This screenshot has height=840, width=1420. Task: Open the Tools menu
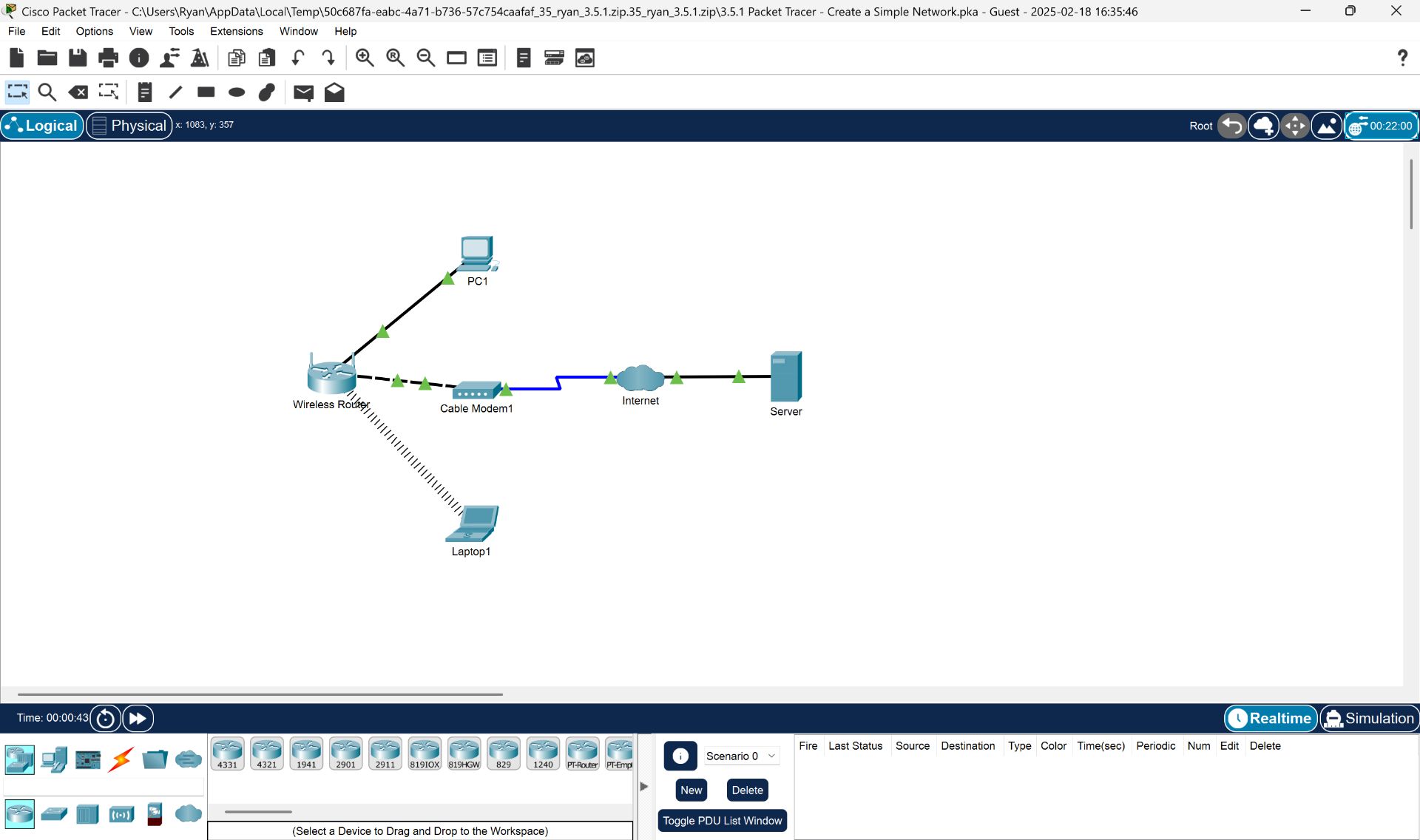tap(181, 31)
